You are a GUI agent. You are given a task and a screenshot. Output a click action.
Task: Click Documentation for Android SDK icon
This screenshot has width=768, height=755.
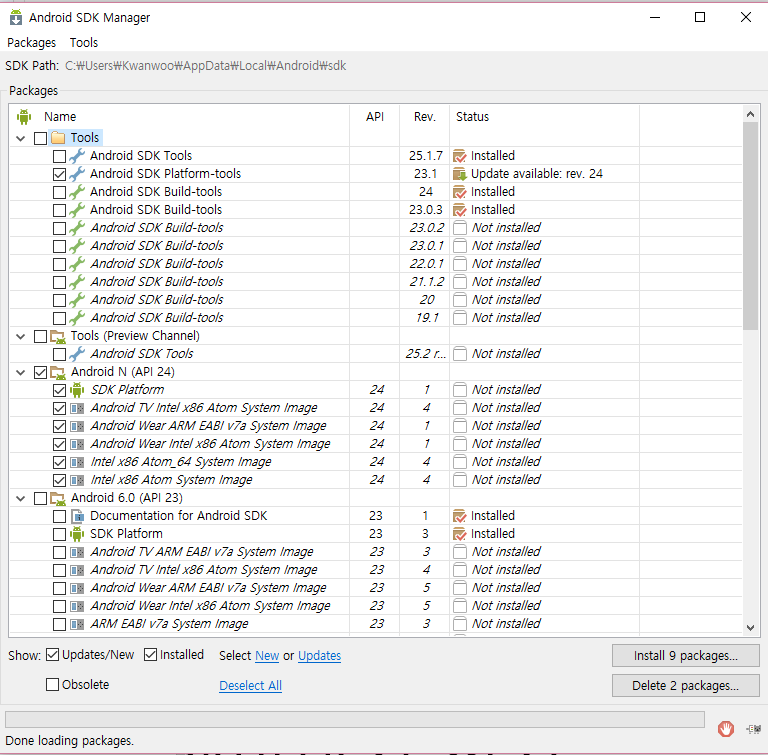click(x=77, y=516)
